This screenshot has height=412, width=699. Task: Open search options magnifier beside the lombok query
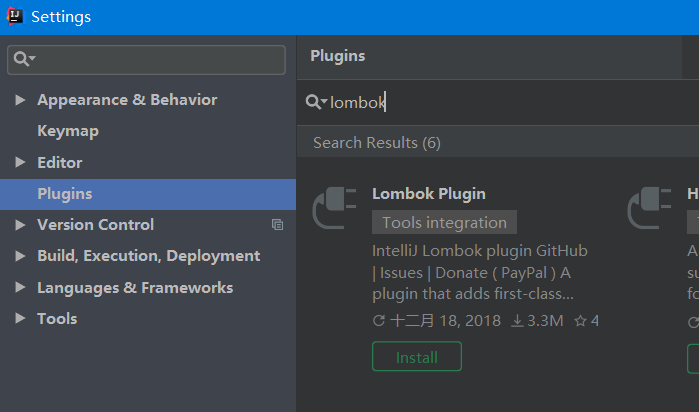point(316,102)
